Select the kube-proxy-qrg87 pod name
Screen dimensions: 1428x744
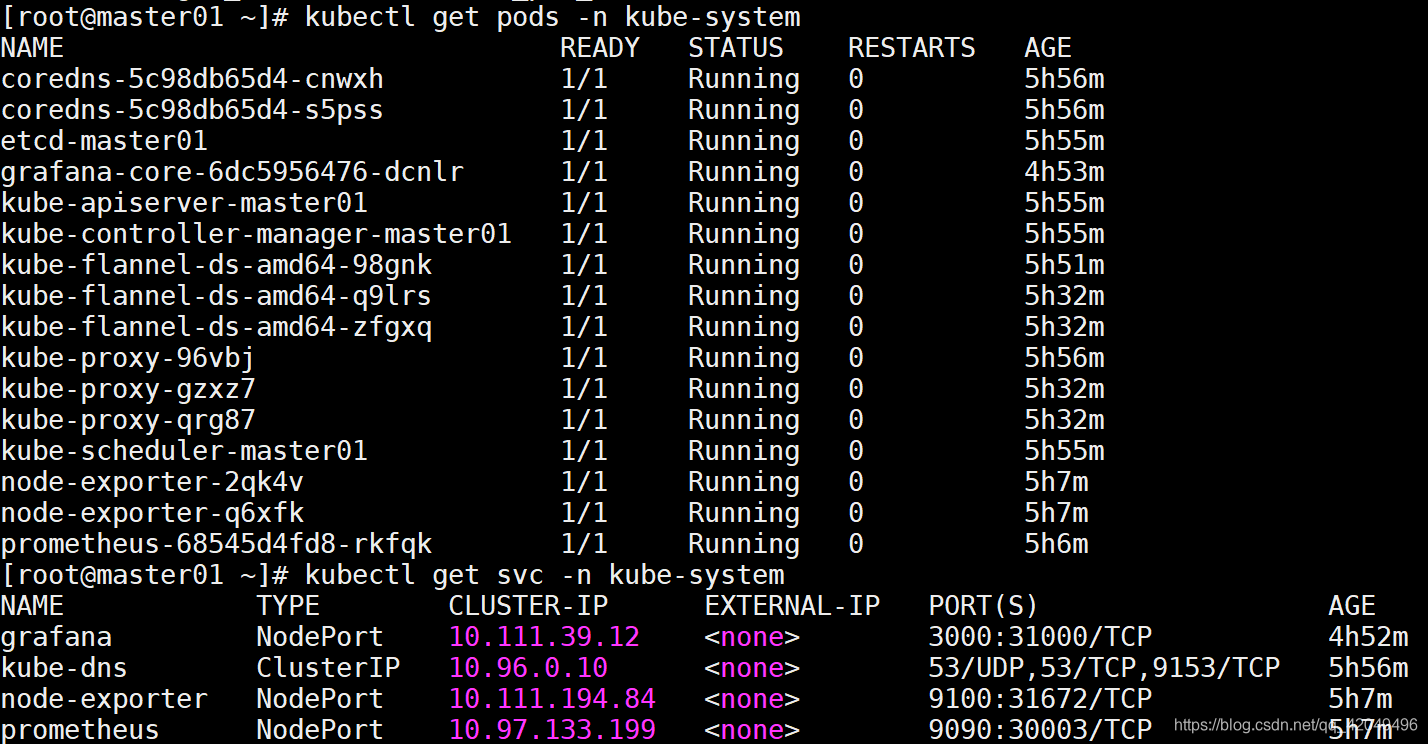tap(128, 420)
